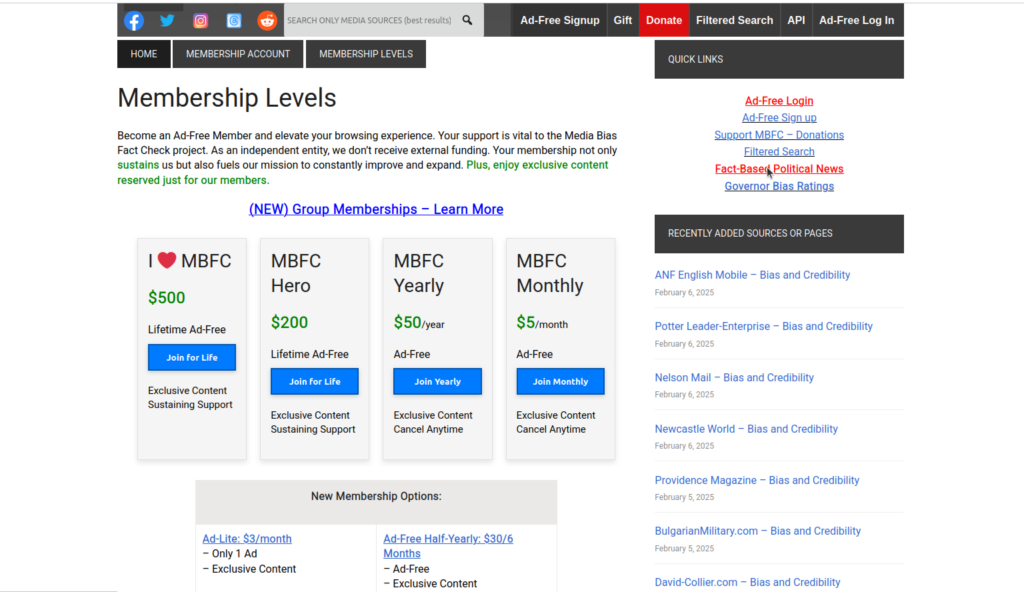Screen dimensions: 1024x592
Task: Open the Ad-Free Signup menu item
Action: (x=559, y=20)
